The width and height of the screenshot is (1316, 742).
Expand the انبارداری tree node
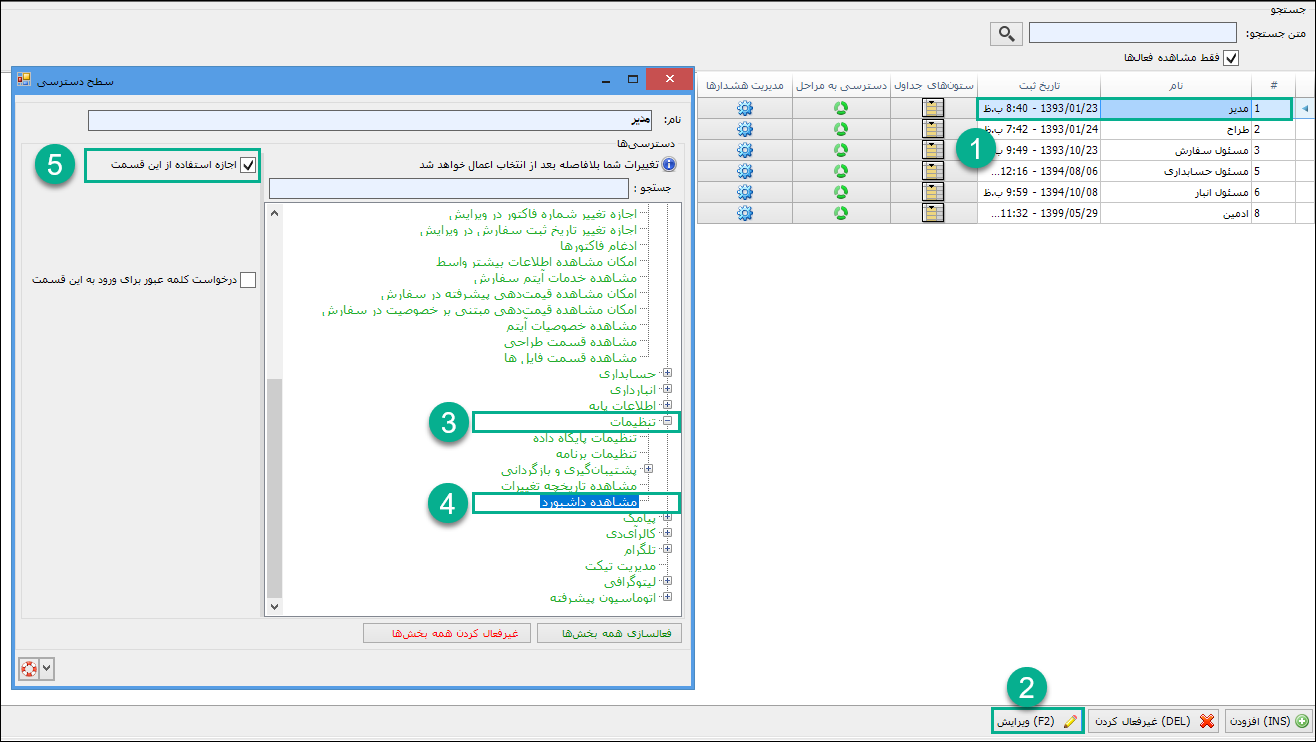click(x=667, y=390)
